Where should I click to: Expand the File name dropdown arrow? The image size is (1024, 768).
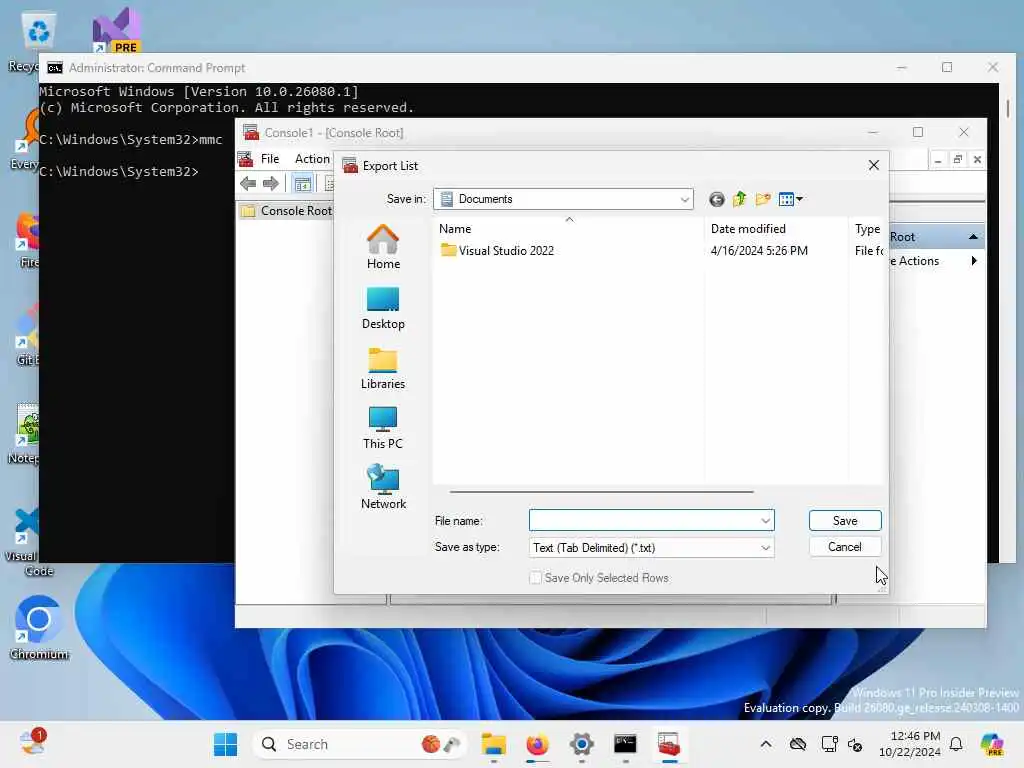(x=765, y=520)
